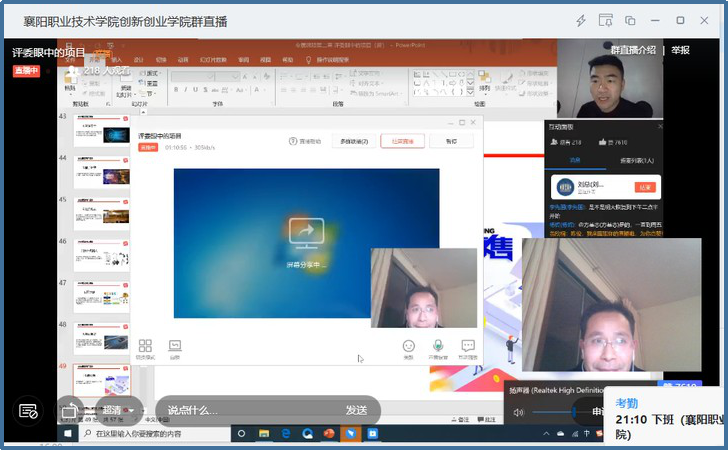Toggle Underline in PowerPoint font group
728x450 pixels.
point(195,90)
